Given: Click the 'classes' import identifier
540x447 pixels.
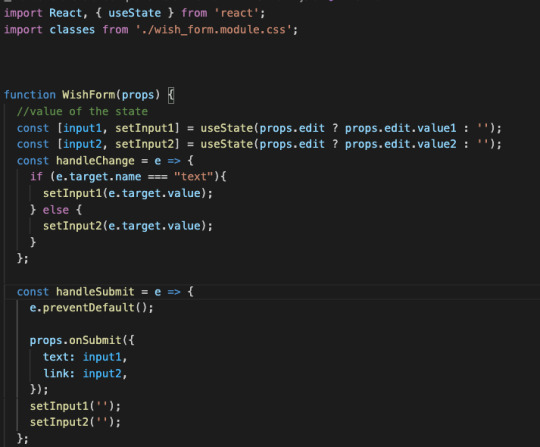Looking at the screenshot, I should pyautogui.click(x=72, y=30).
